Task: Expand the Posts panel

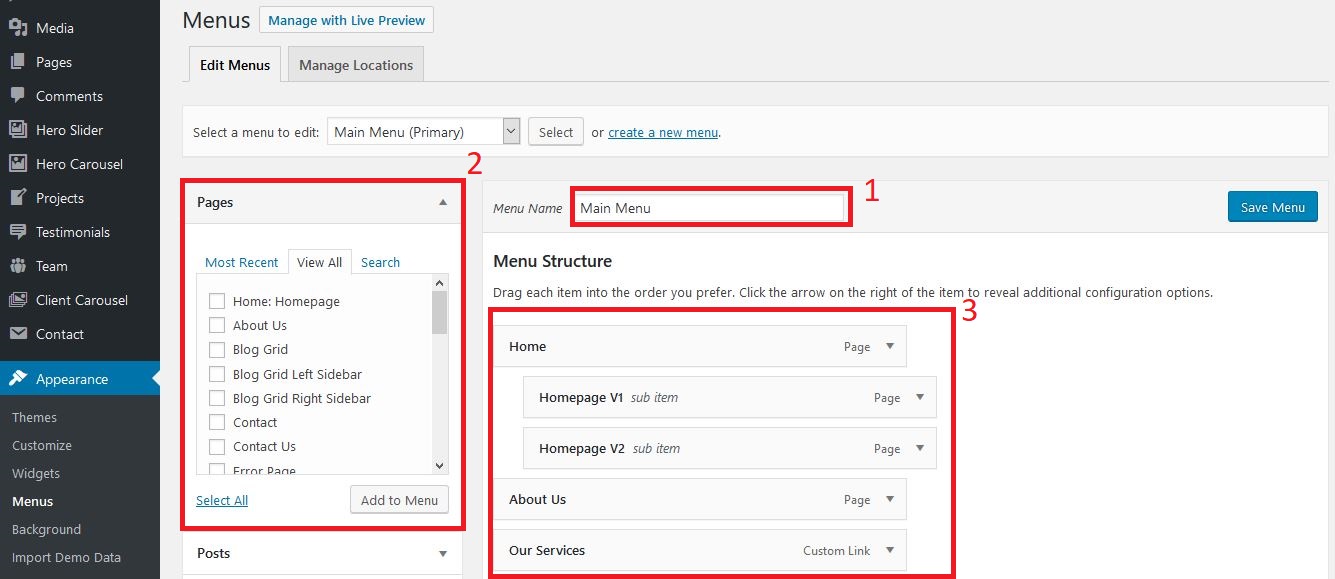Action: pyautogui.click(x=443, y=553)
